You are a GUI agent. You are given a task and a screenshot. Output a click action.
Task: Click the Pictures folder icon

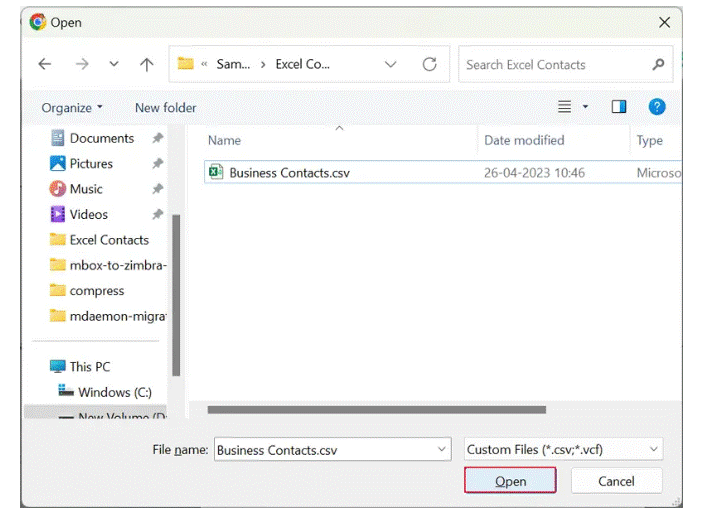coord(57,163)
